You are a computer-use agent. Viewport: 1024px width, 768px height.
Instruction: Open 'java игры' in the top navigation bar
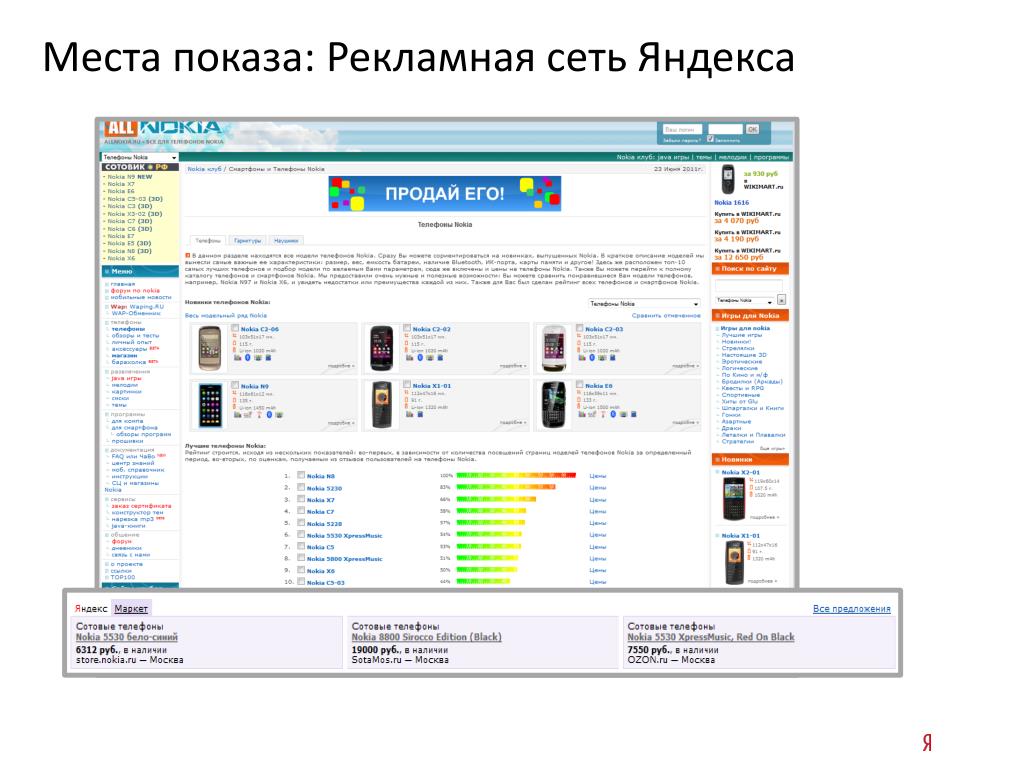click(x=674, y=157)
